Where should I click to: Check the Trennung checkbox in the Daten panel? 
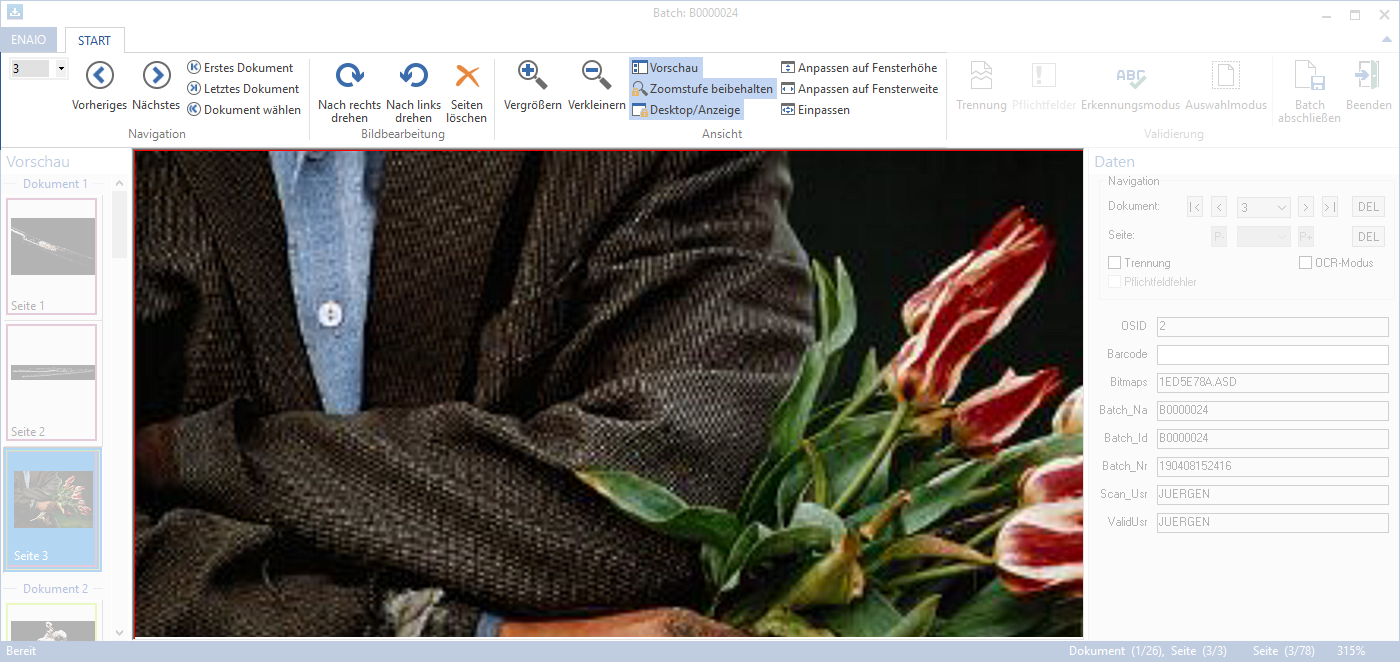1116,262
